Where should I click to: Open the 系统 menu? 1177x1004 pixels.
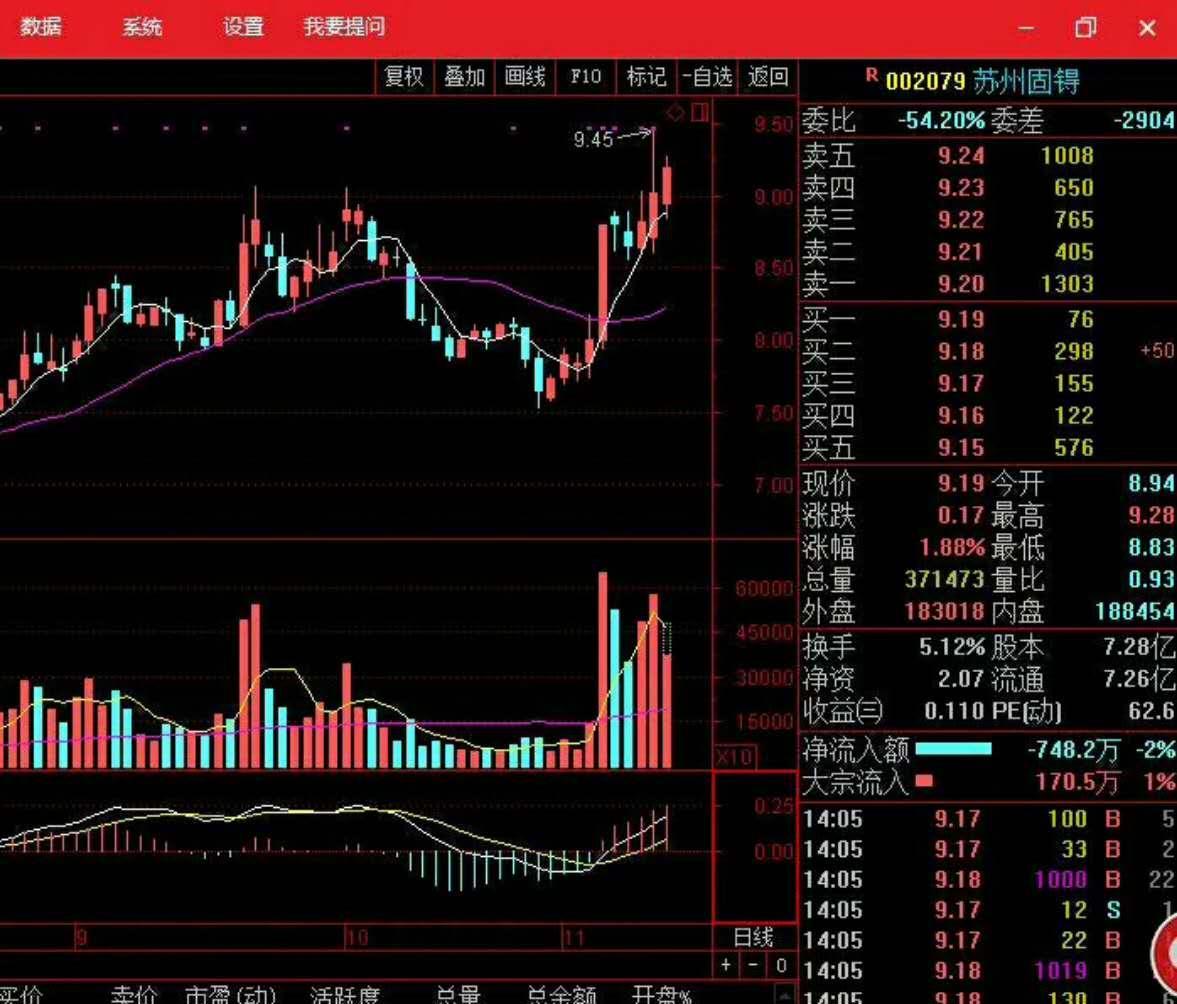[x=142, y=27]
